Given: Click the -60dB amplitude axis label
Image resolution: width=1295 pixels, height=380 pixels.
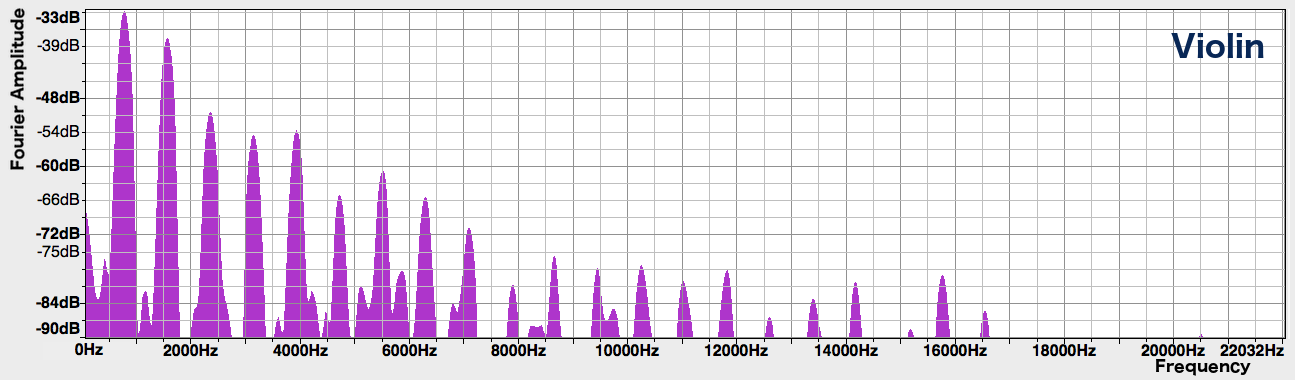Looking at the screenshot, I should [x=58, y=165].
